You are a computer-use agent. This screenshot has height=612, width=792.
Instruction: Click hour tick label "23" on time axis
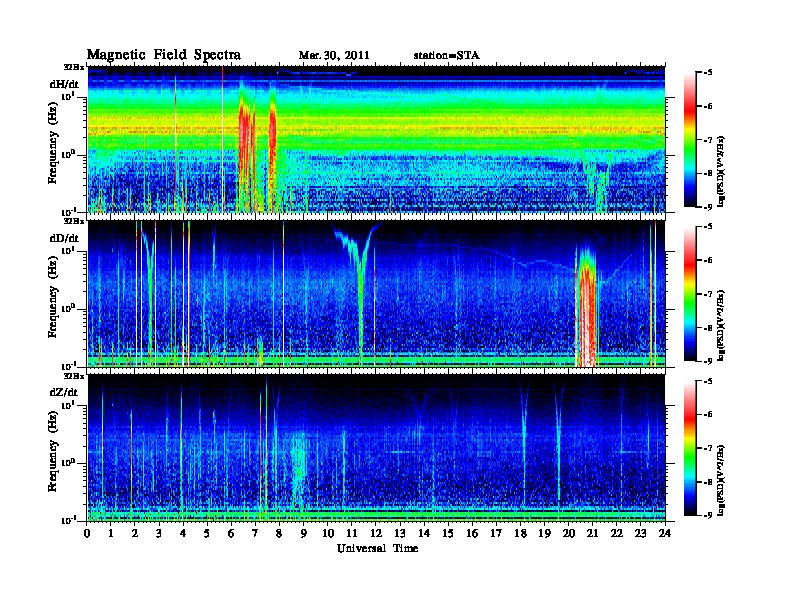(x=641, y=533)
